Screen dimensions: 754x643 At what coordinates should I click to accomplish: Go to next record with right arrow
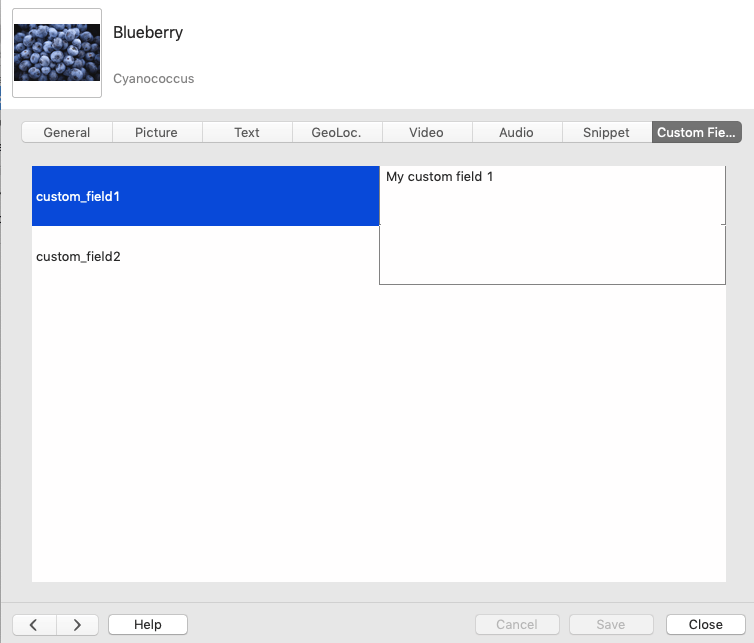pyautogui.click(x=77, y=624)
